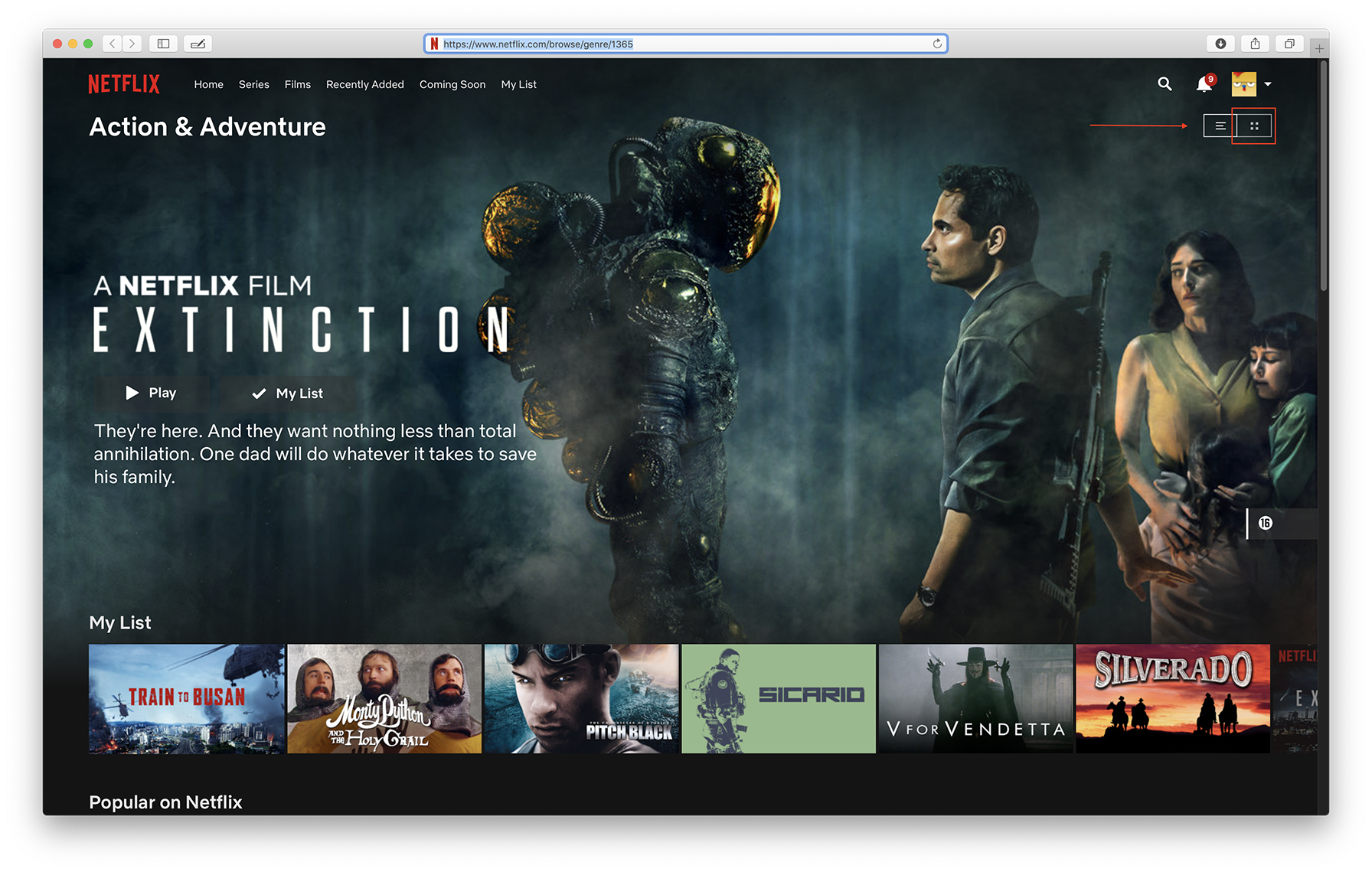Expand the profile dropdown arrow
Image resolution: width=1372 pixels, height=872 pixels.
click(x=1268, y=84)
